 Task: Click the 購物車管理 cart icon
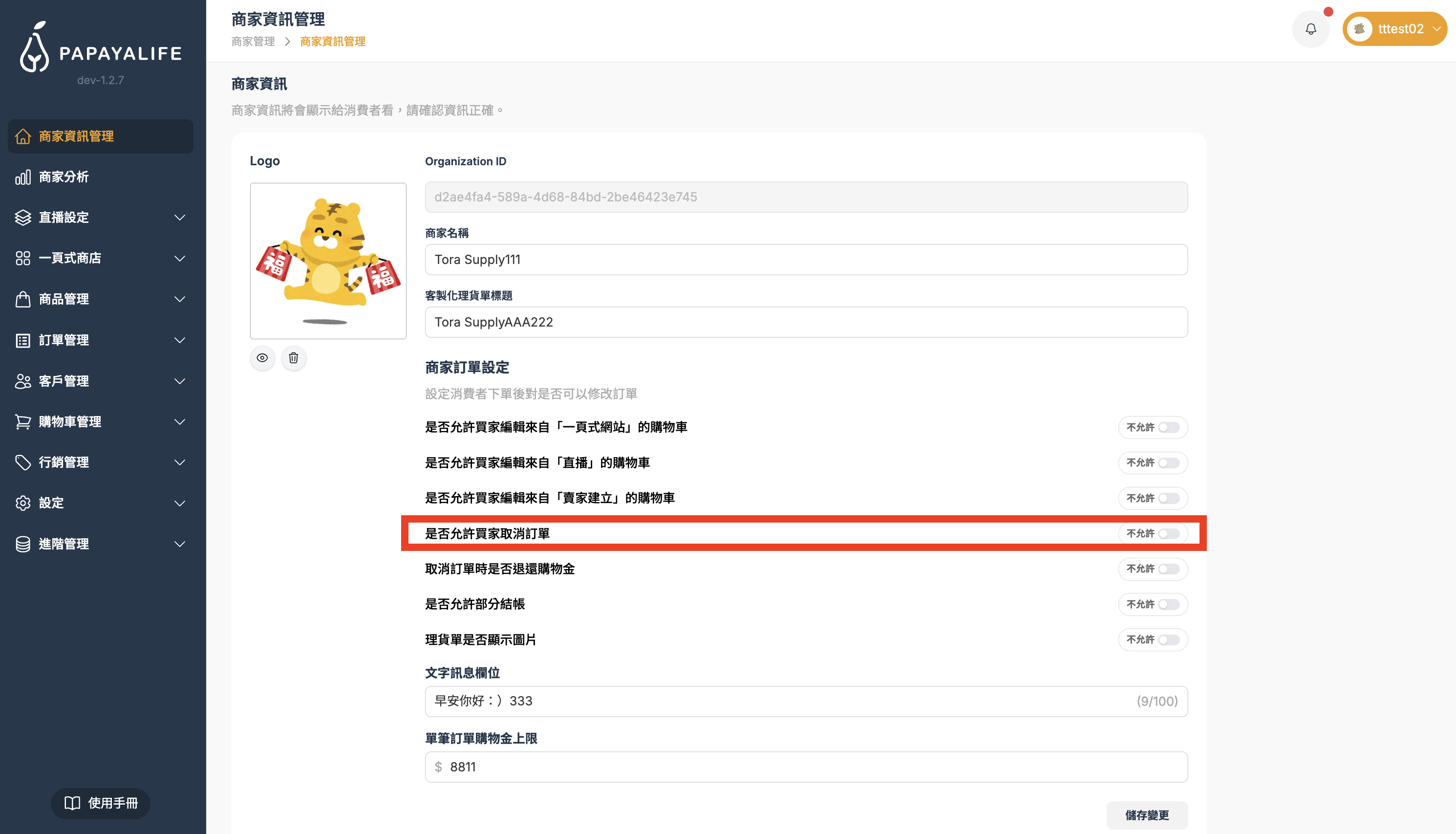(x=23, y=421)
